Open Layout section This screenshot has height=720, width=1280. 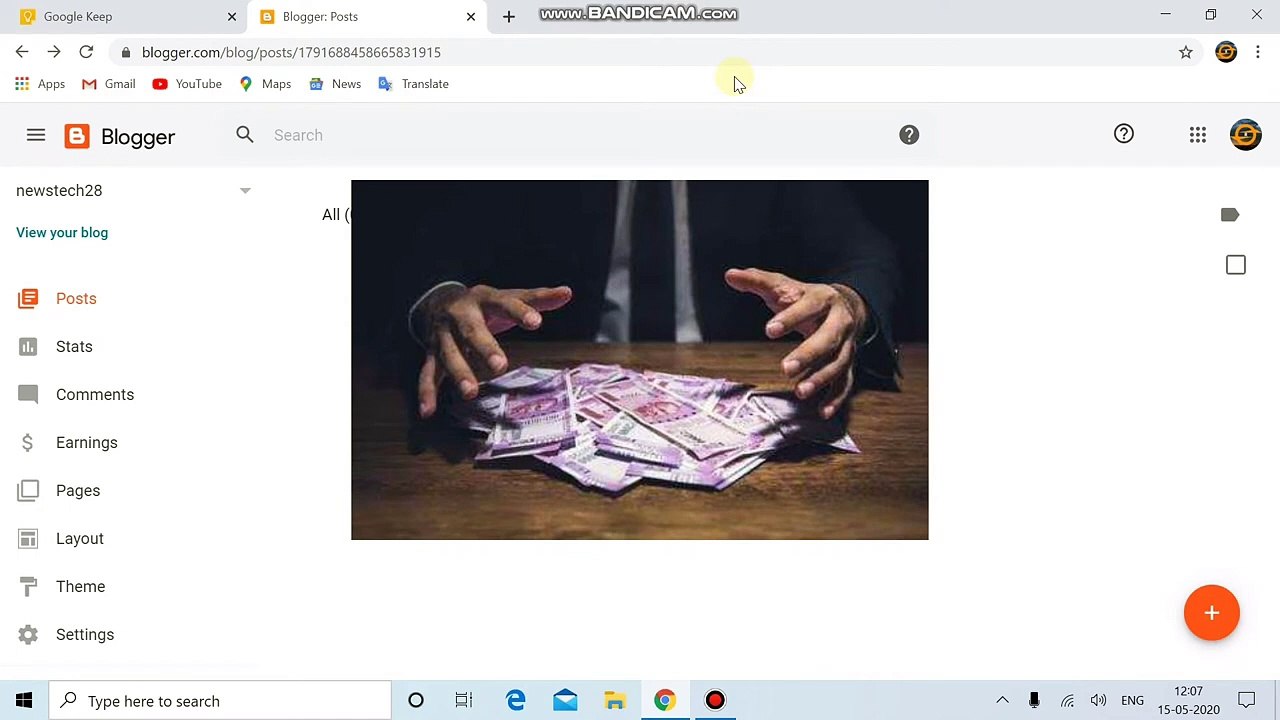coord(80,539)
